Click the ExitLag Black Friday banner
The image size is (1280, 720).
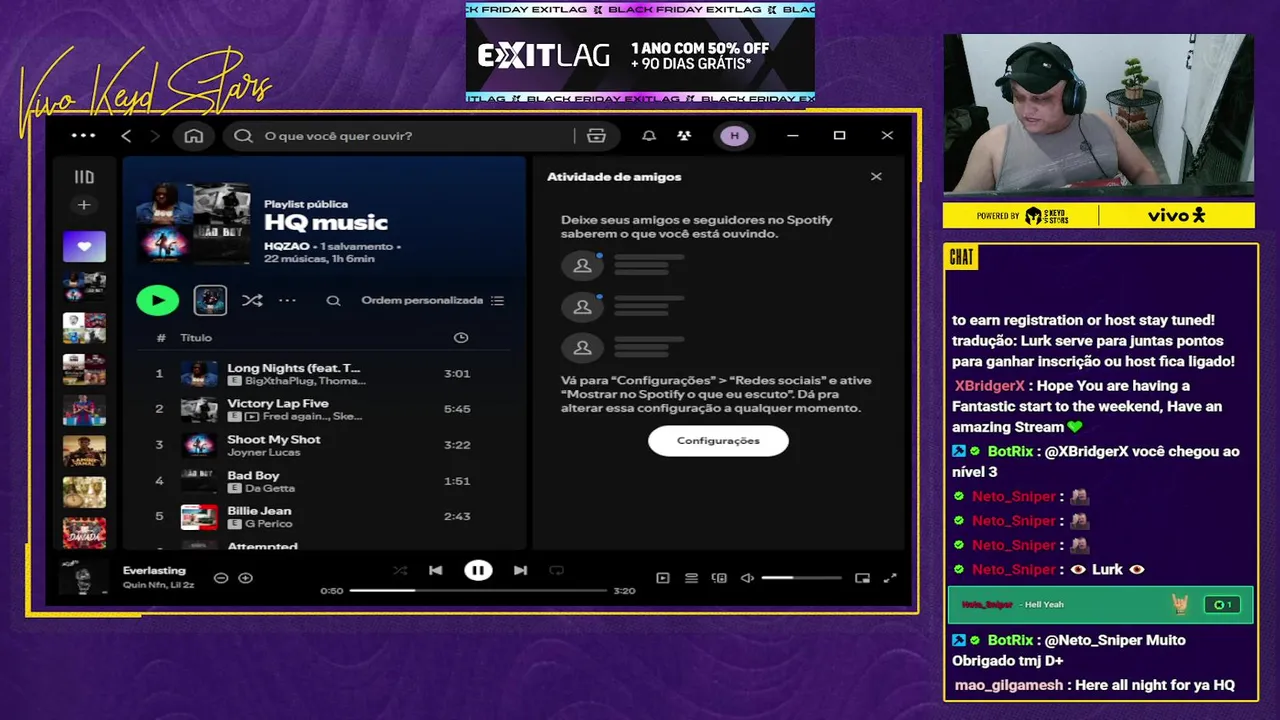click(640, 52)
